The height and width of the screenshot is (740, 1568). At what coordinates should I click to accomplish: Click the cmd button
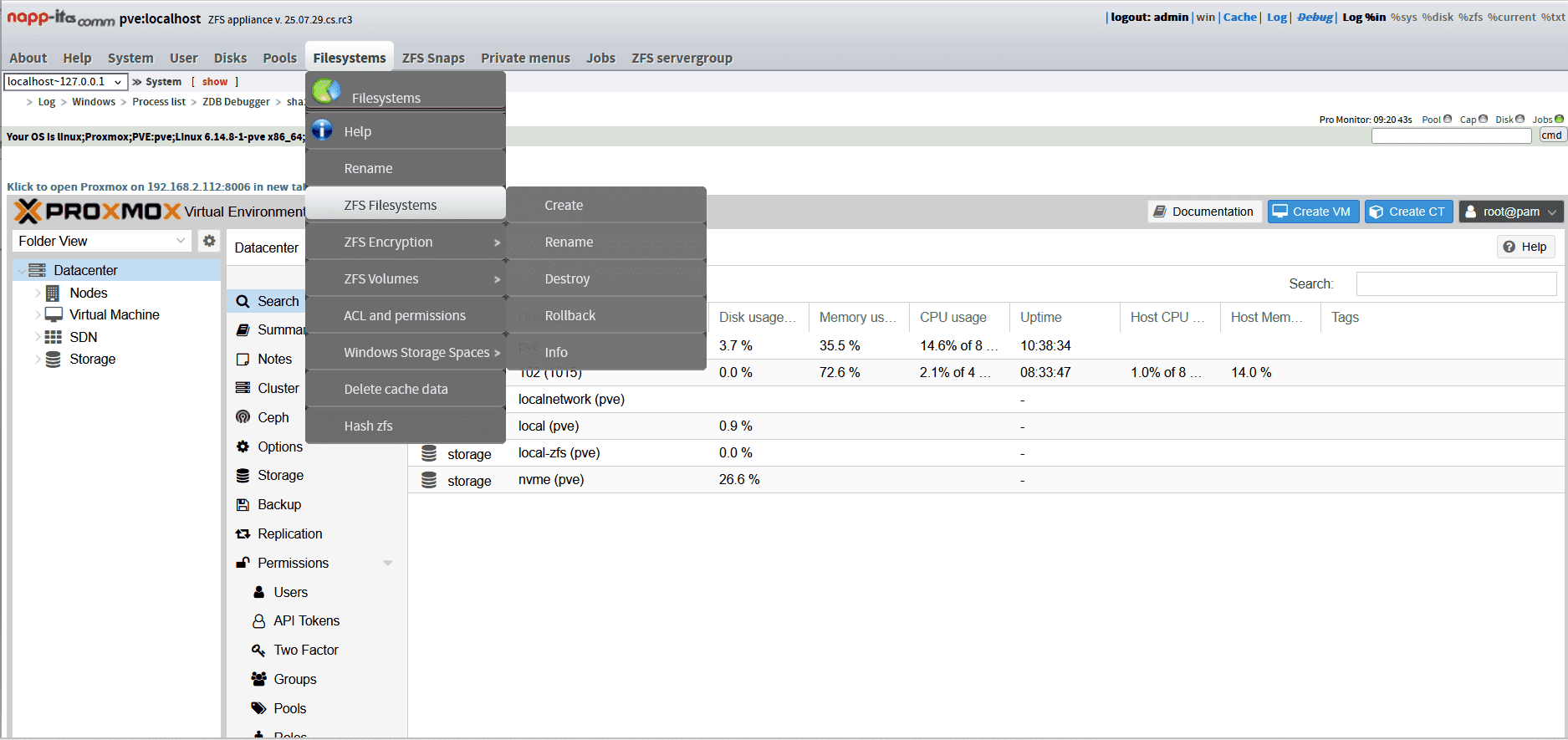coord(1552,135)
